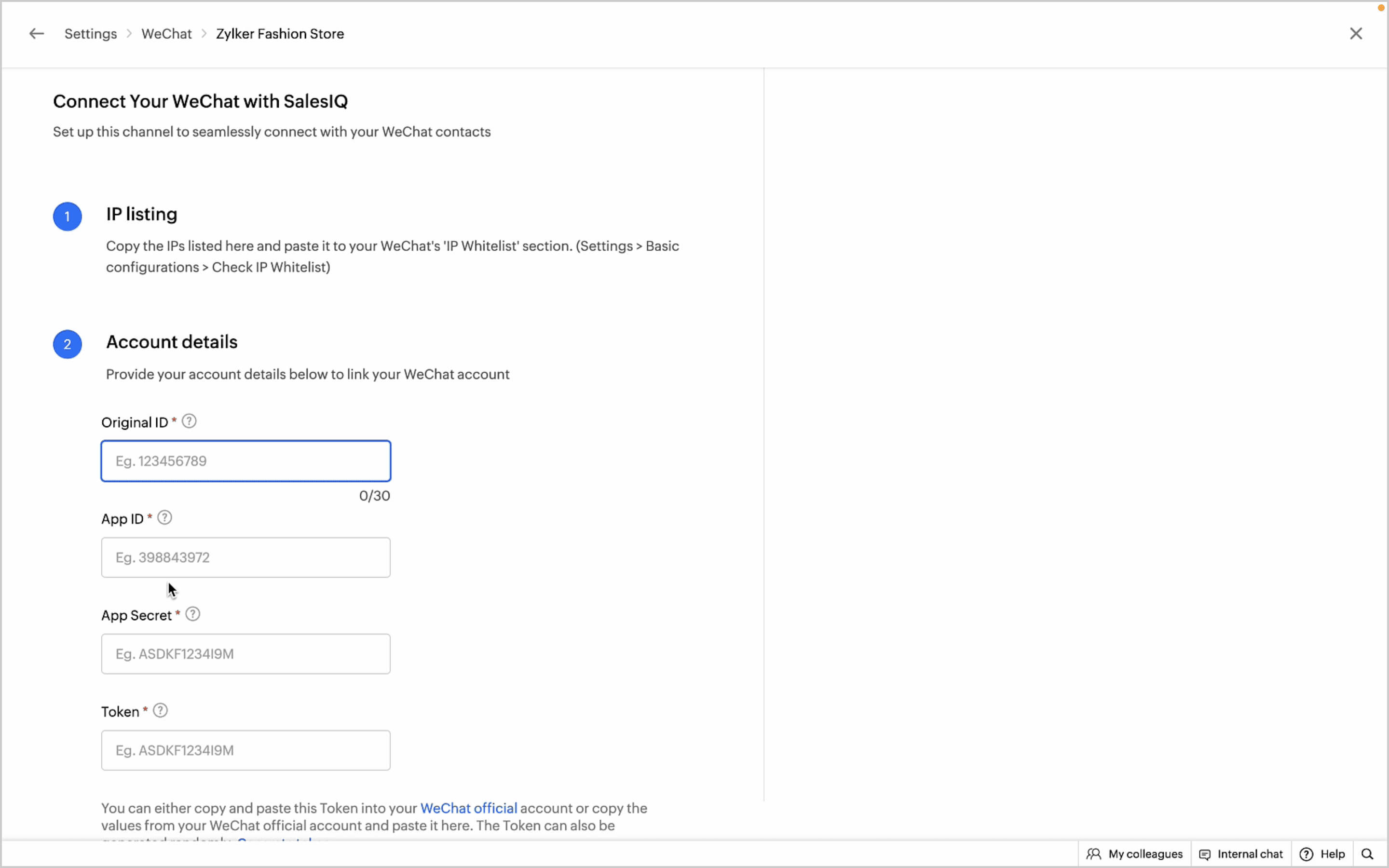Click the Account details heading
The width and height of the screenshot is (1389, 868).
click(x=172, y=342)
